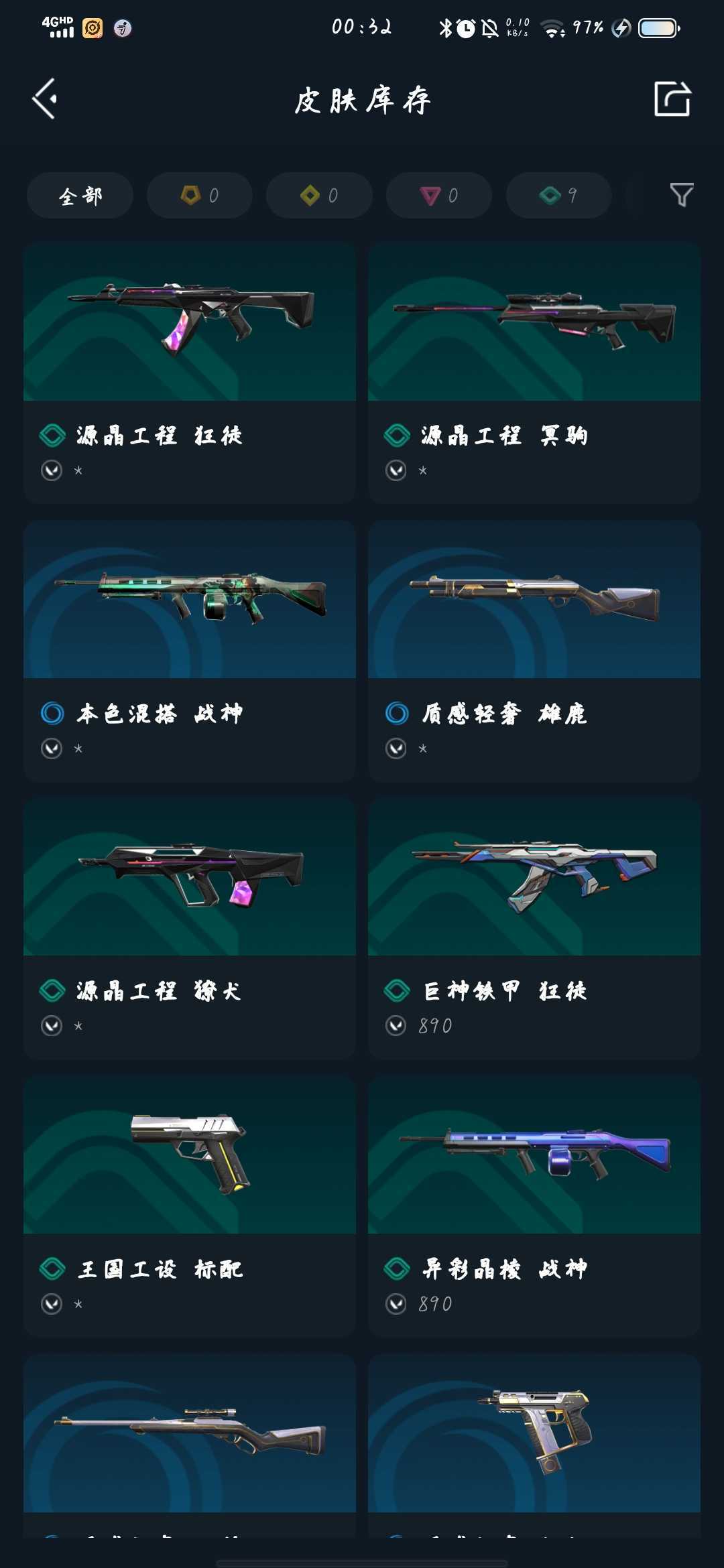The image size is (724, 1568).
Task: Tap the back arrow icon
Action: point(45,99)
